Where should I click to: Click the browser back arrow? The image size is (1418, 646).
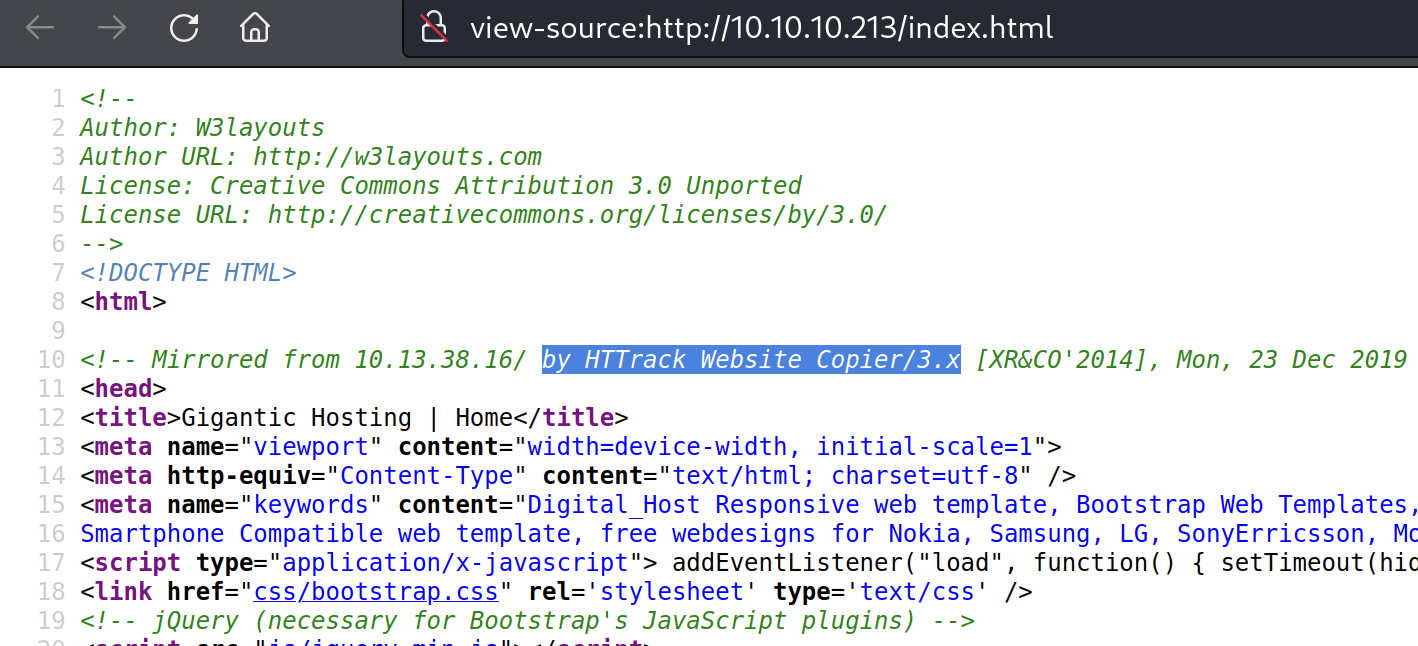coord(40,28)
